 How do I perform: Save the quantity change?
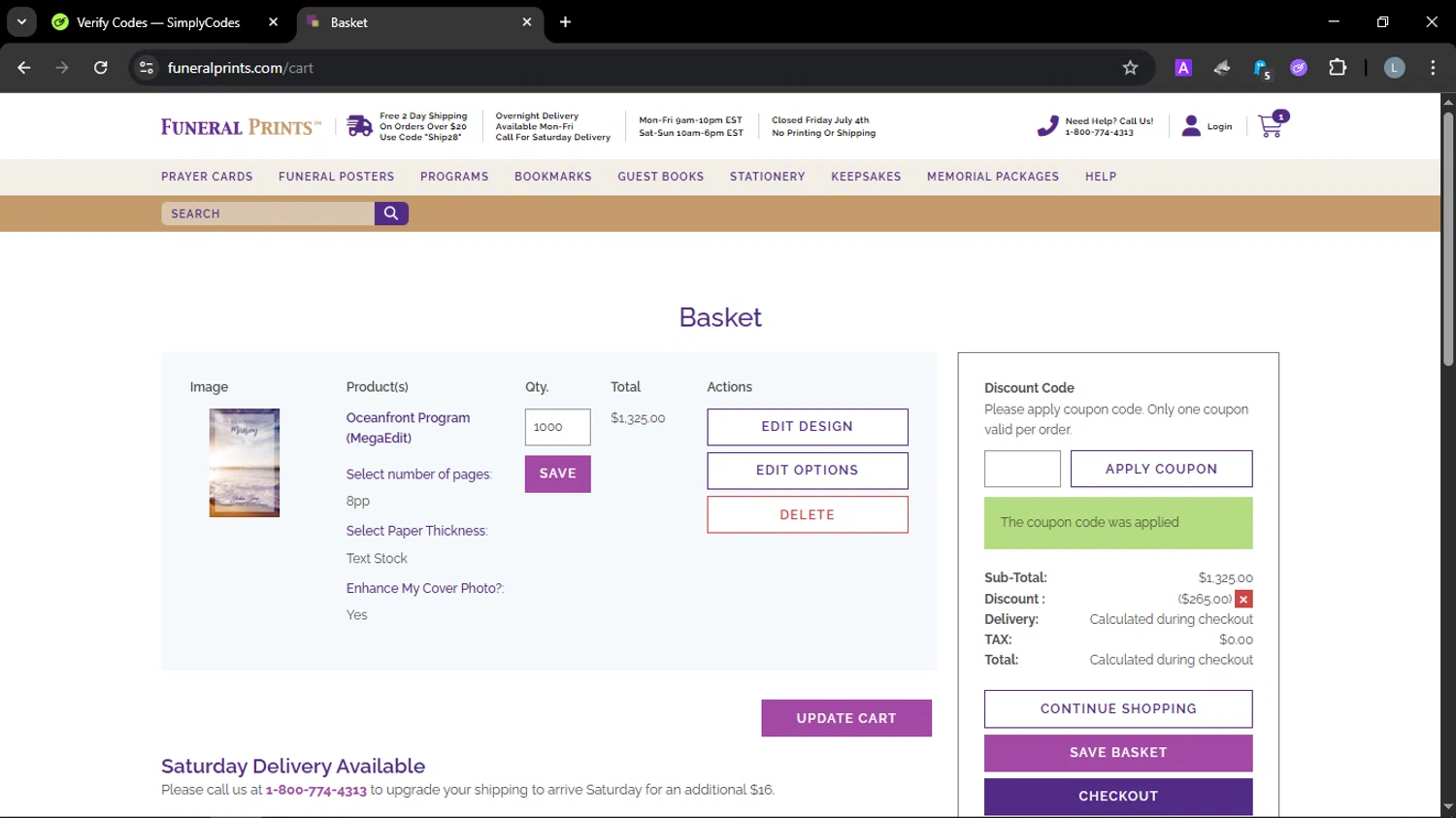tap(558, 474)
